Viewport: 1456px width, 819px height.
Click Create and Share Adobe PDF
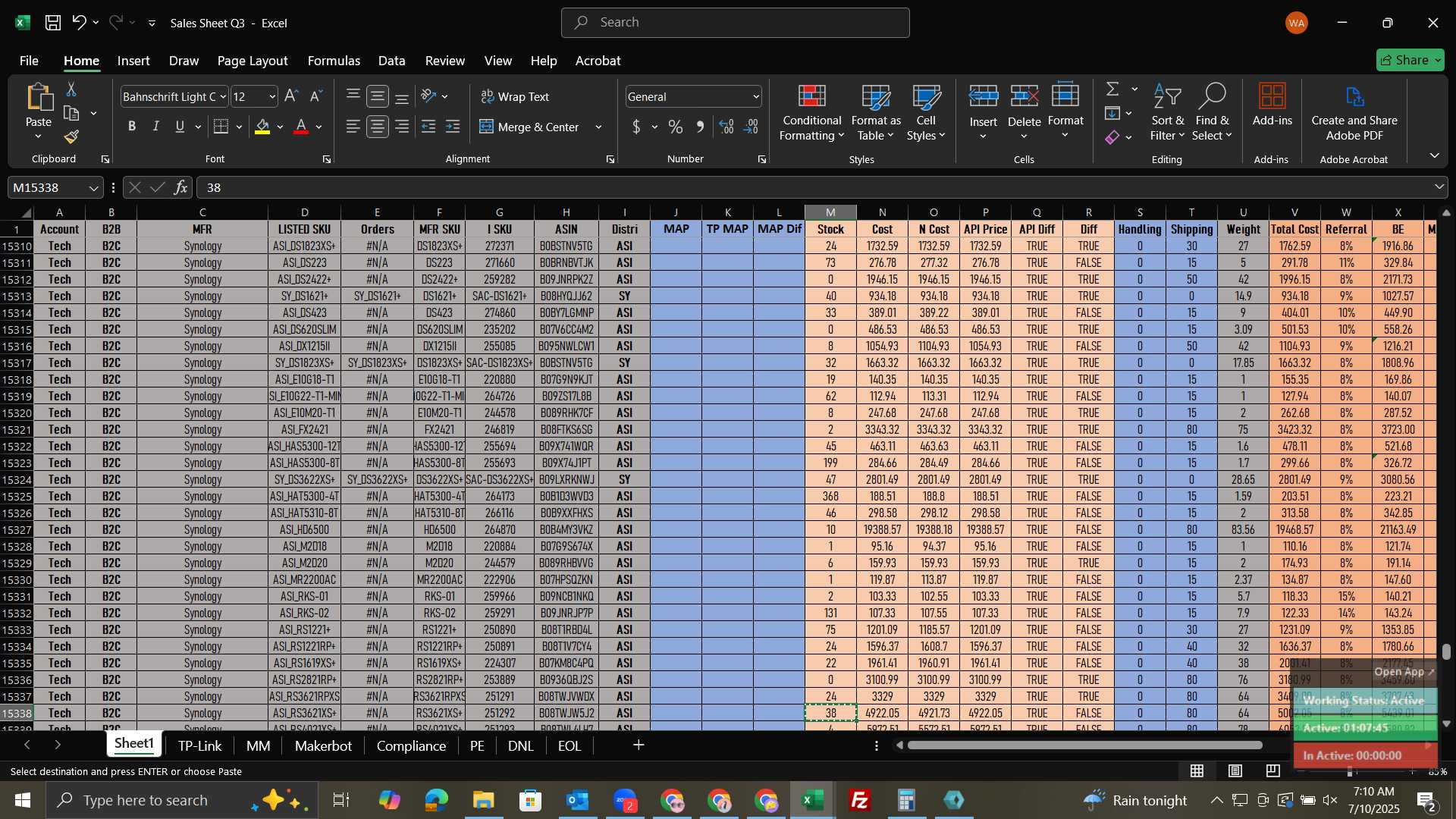coord(1354,112)
